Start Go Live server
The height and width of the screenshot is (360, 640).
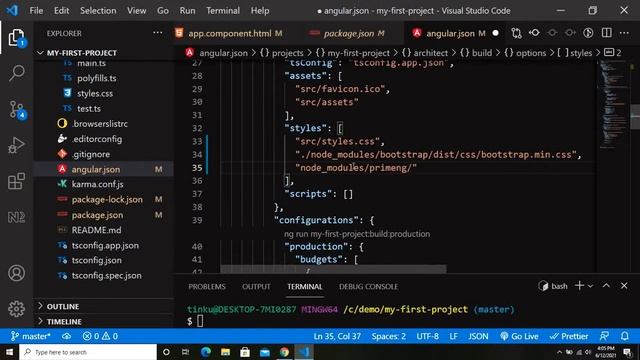[x=519, y=336]
